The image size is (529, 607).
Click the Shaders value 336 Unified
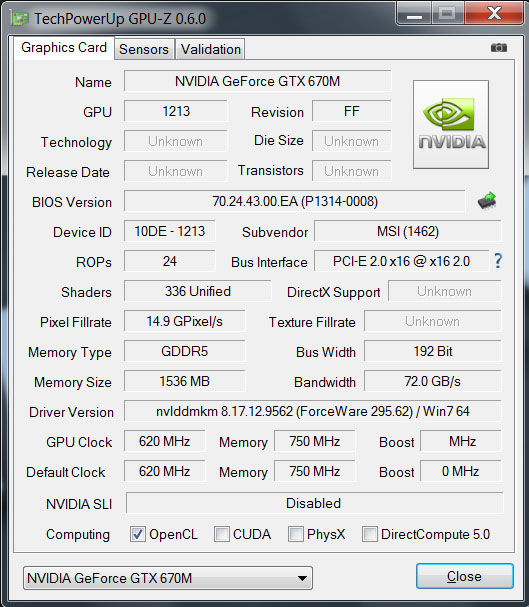(x=197, y=291)
